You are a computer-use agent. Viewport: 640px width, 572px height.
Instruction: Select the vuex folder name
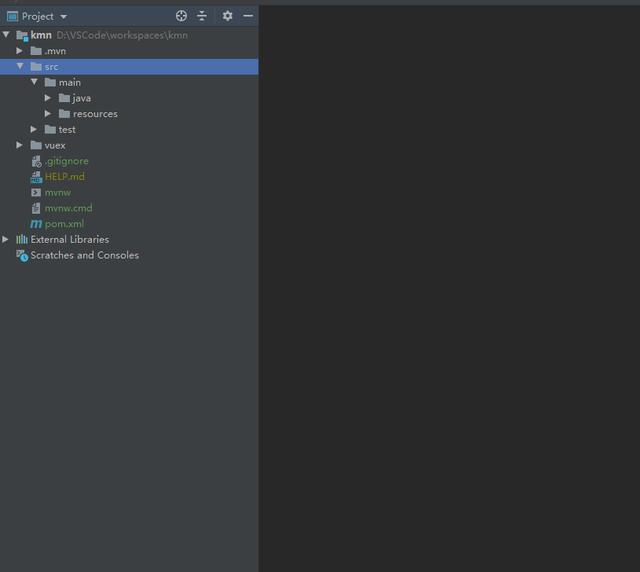tap(55, 145)
